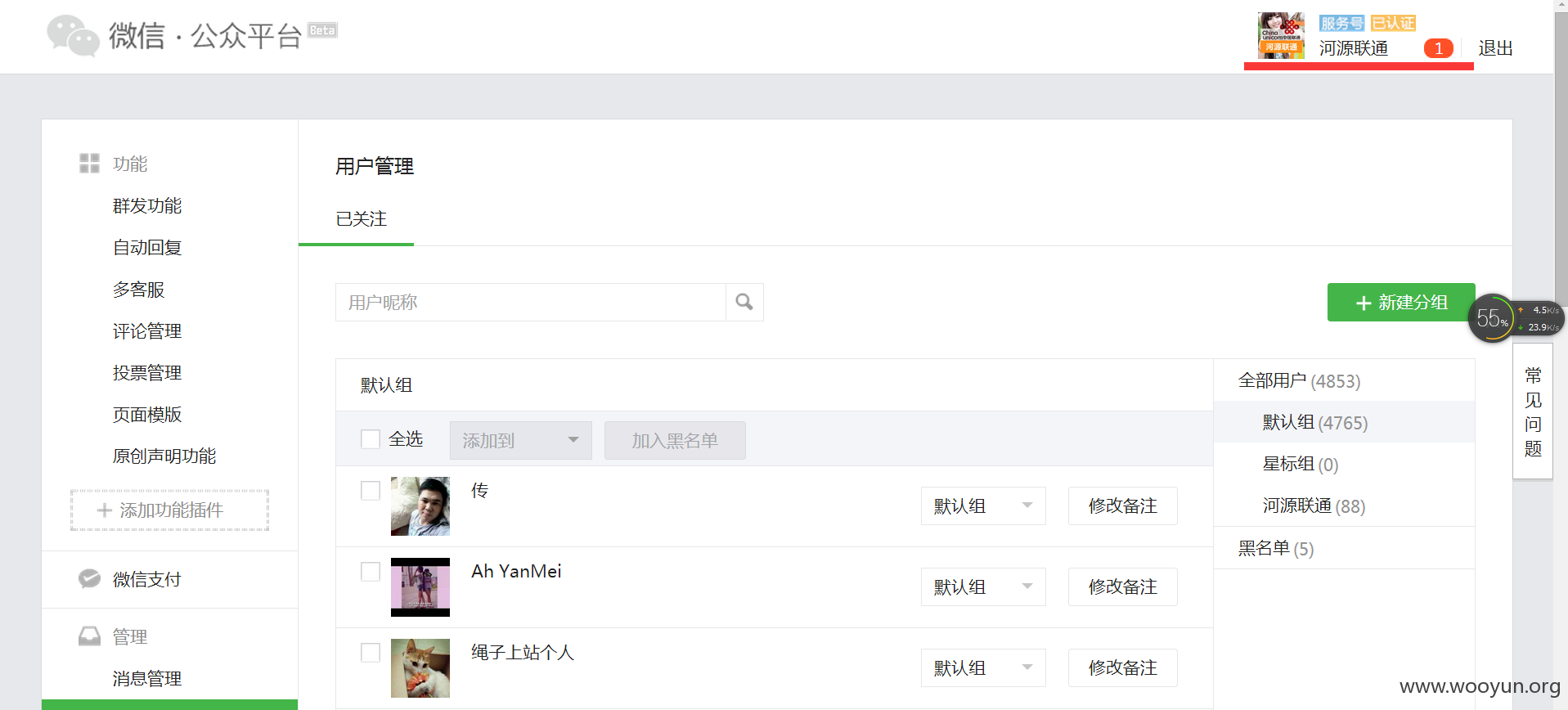Tick the checkbox for user 传
The height and width of the screenshot is (710, 1568).
click(371, 491)
